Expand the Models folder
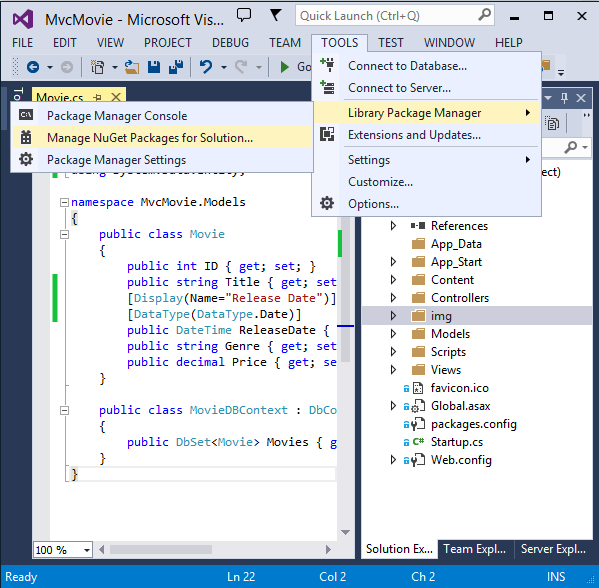Image resolution: width=599 pixels, height=588 pixels. click(x=393, y=334)
